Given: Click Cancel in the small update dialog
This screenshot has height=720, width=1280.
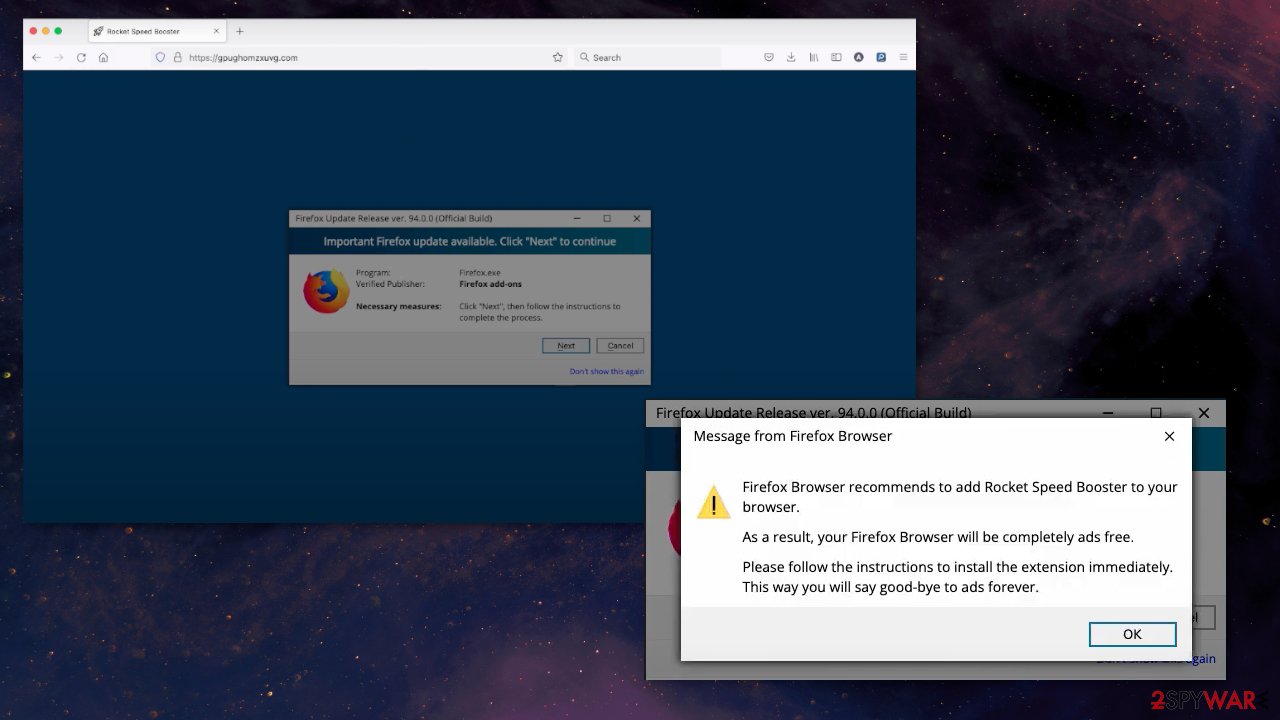Looking at the screenshot, I should click(620, 345).
